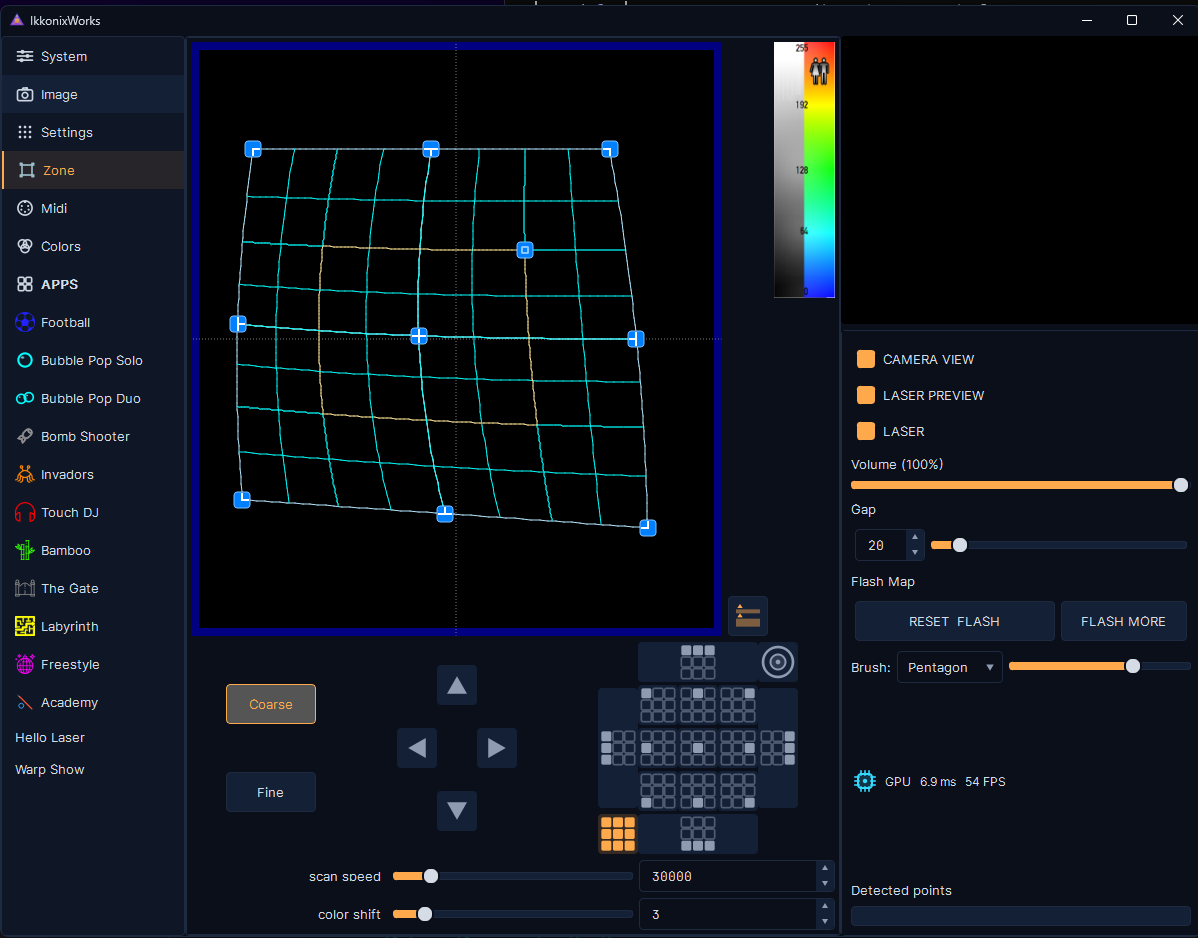Nudge zone right with right arrow
The image size is (1198, 938).
(497, 748)
